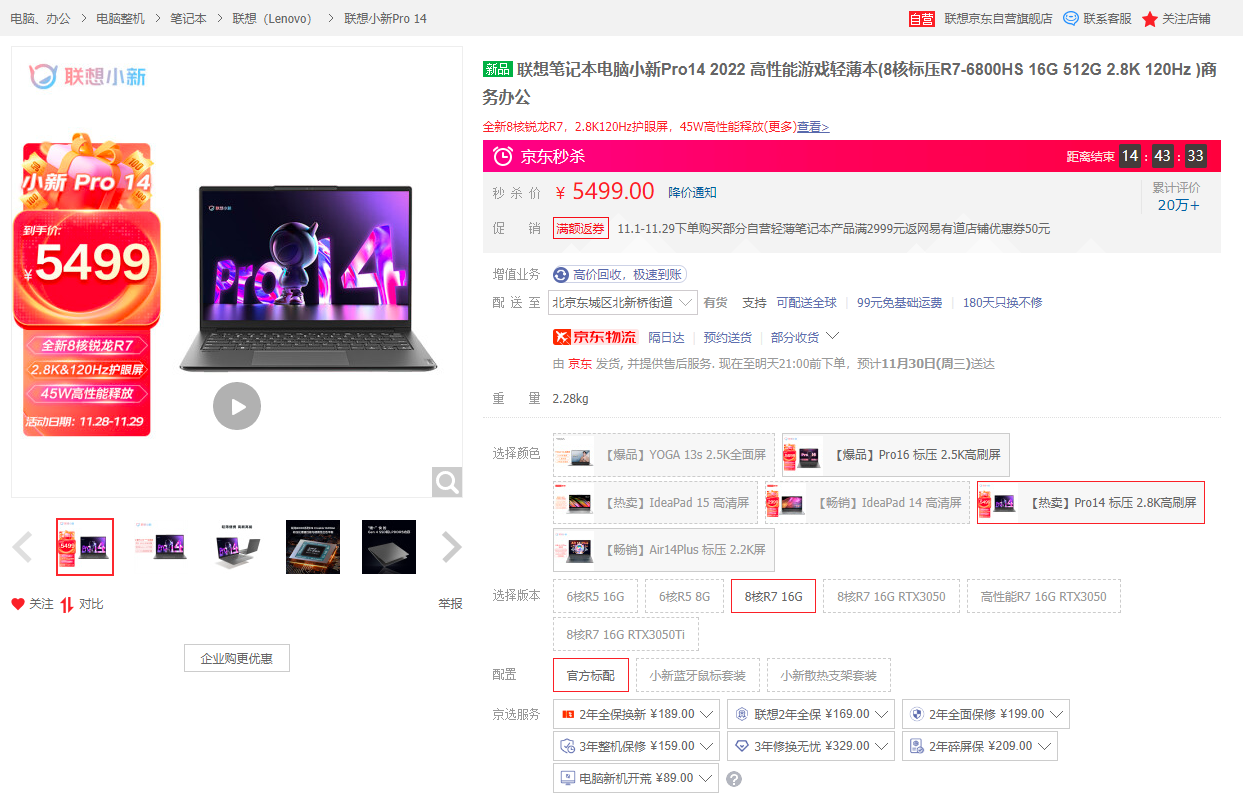Choose the Air14Plus 标压 2.2K屏 option
This screenshot has width=1243, height=797.
click(x=664, y=550)
